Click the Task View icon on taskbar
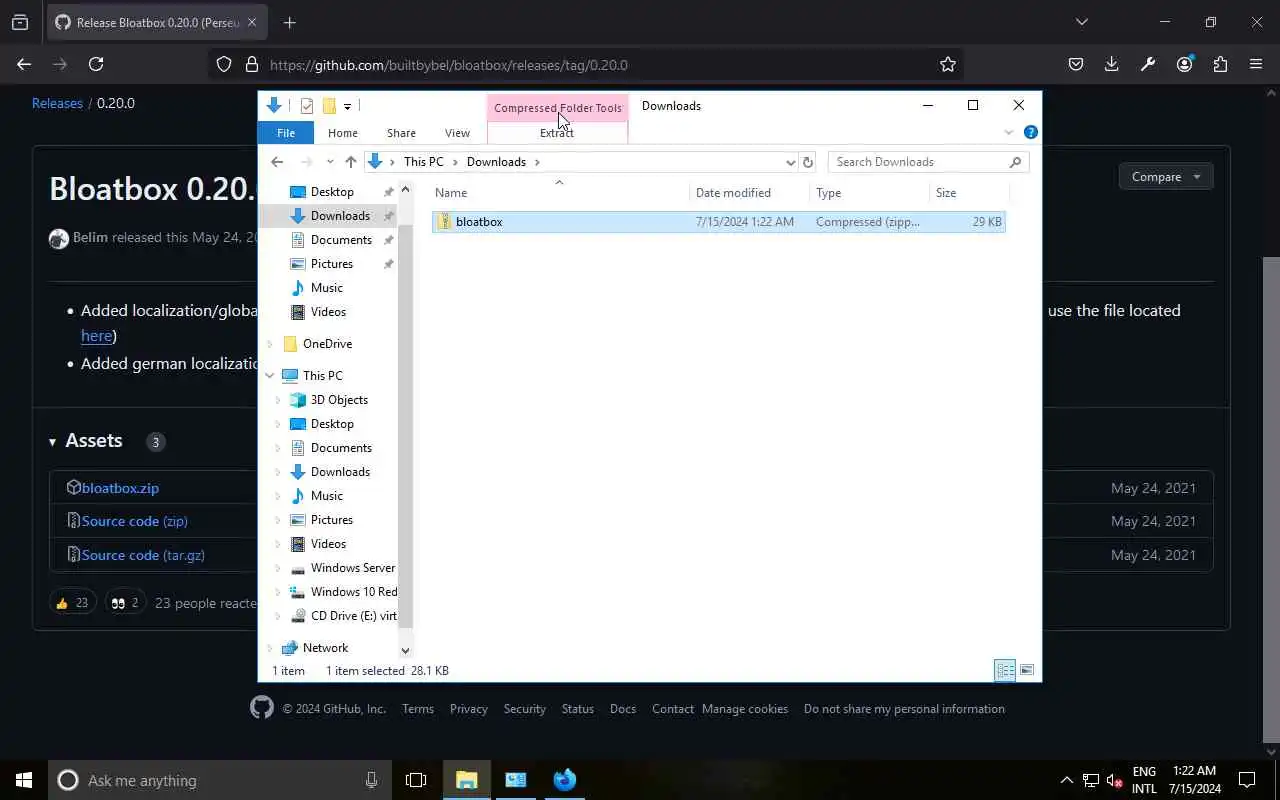1280x800 pixels. pos(416,780)
